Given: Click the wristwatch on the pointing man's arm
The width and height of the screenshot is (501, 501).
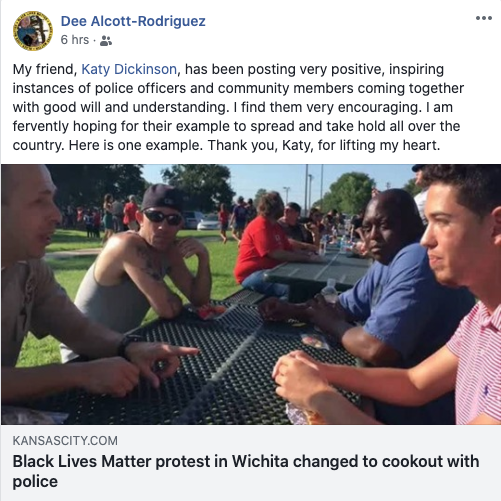Looking at the screenshot, I should click(126, 345).
